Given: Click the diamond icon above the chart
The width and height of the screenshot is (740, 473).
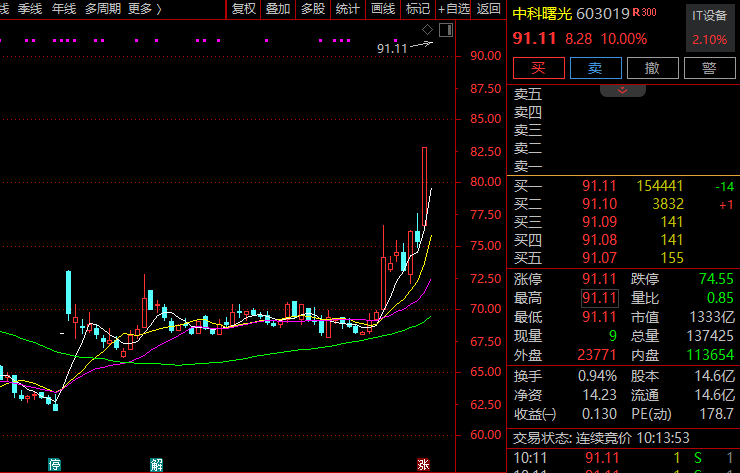Looking at the screenshot, I should (x=427, y=30).
